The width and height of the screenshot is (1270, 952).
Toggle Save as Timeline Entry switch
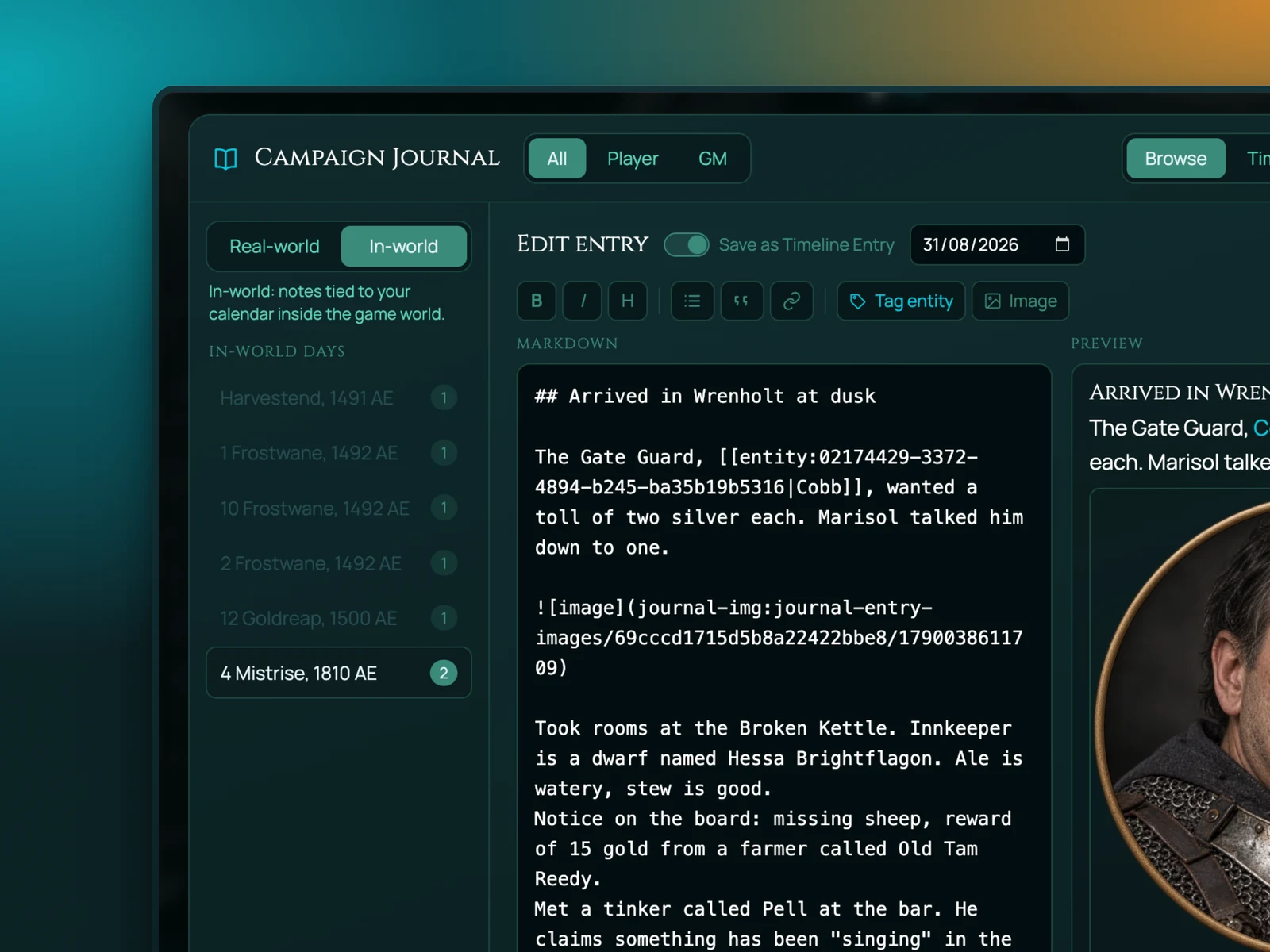(x=687, y=244)
